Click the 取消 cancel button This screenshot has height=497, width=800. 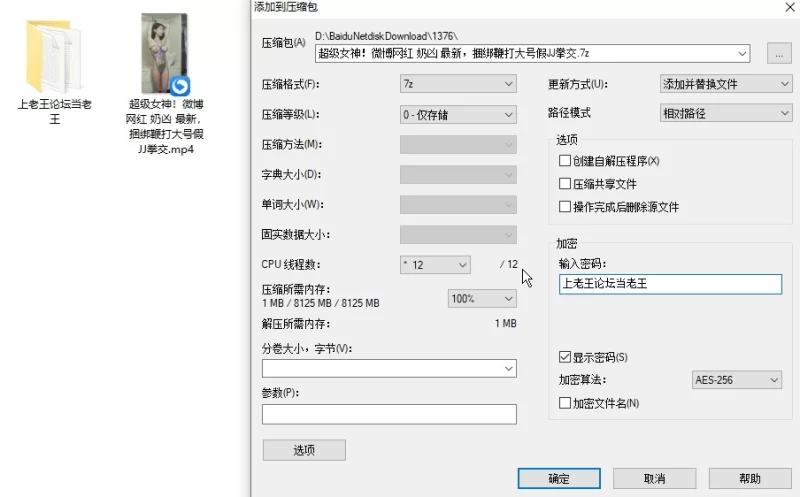[x=654, y=479]
